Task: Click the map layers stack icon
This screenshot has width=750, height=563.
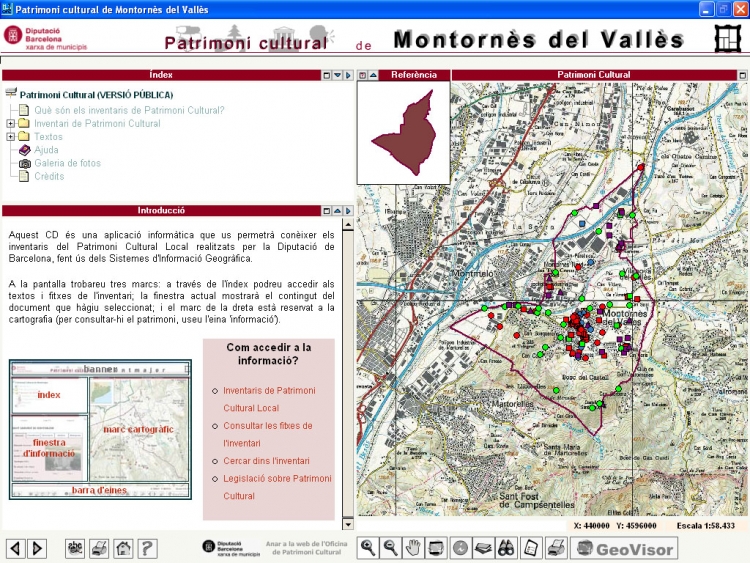Action: 484,547
